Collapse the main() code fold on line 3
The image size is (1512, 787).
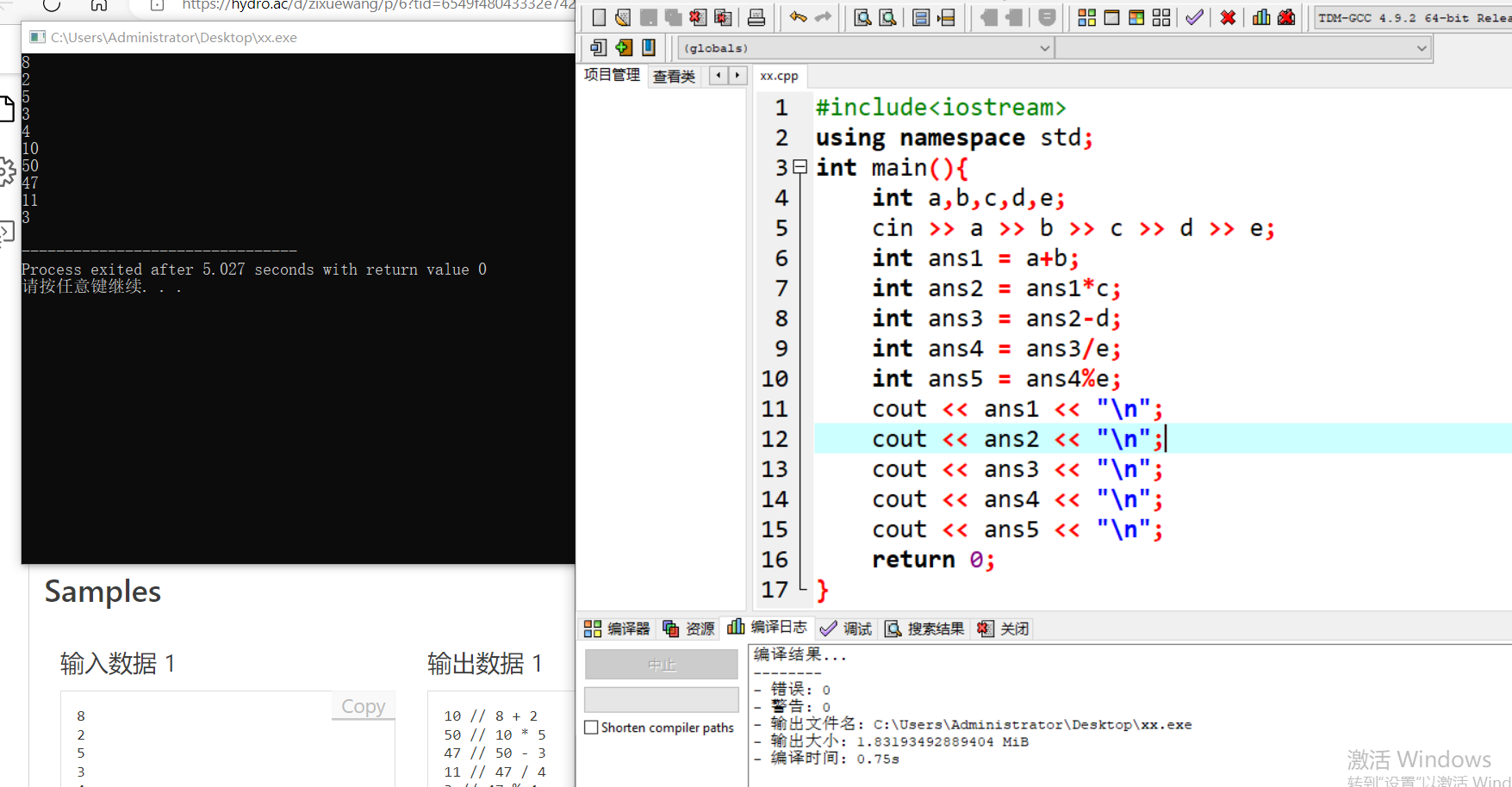click(800, 167)
